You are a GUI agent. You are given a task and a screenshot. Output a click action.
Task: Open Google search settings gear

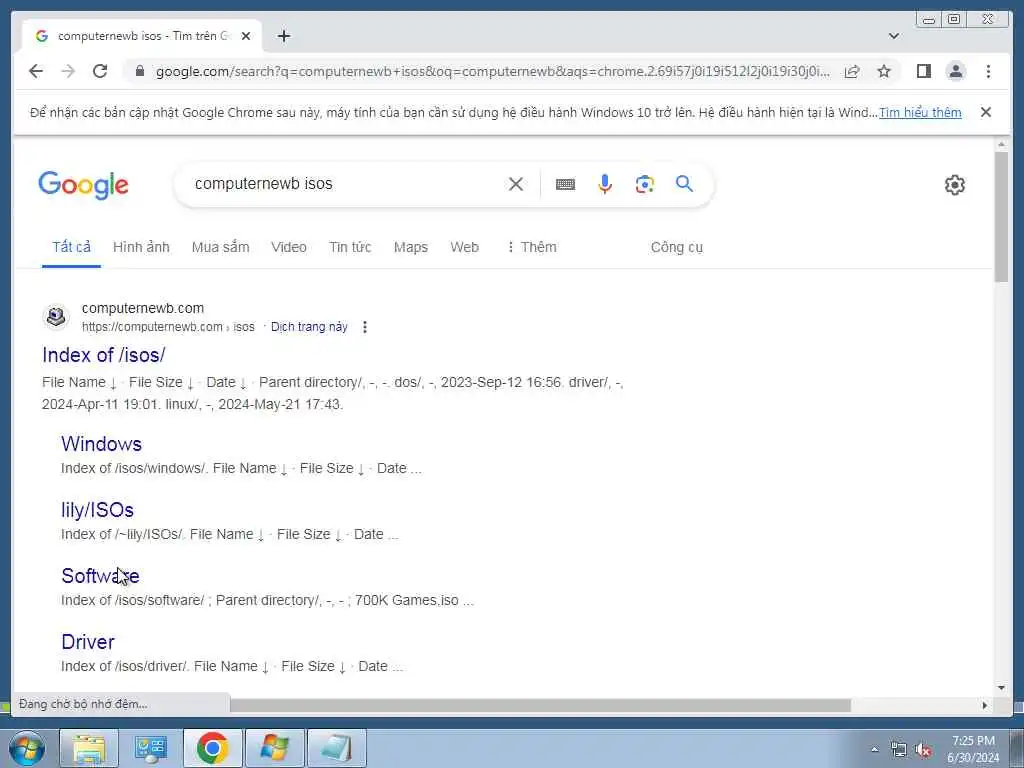point(954,185)
